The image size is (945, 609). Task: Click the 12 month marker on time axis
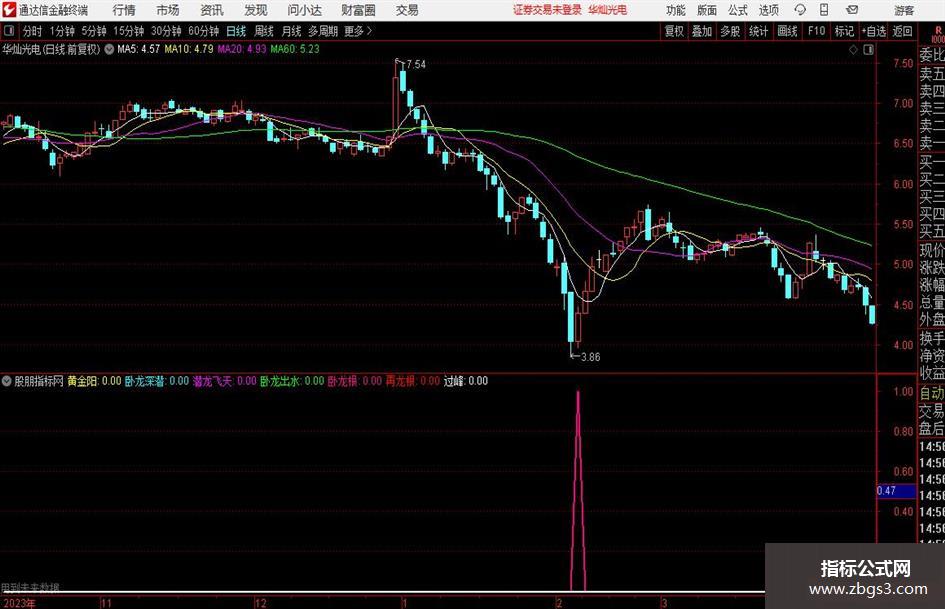tap(260, 603)
